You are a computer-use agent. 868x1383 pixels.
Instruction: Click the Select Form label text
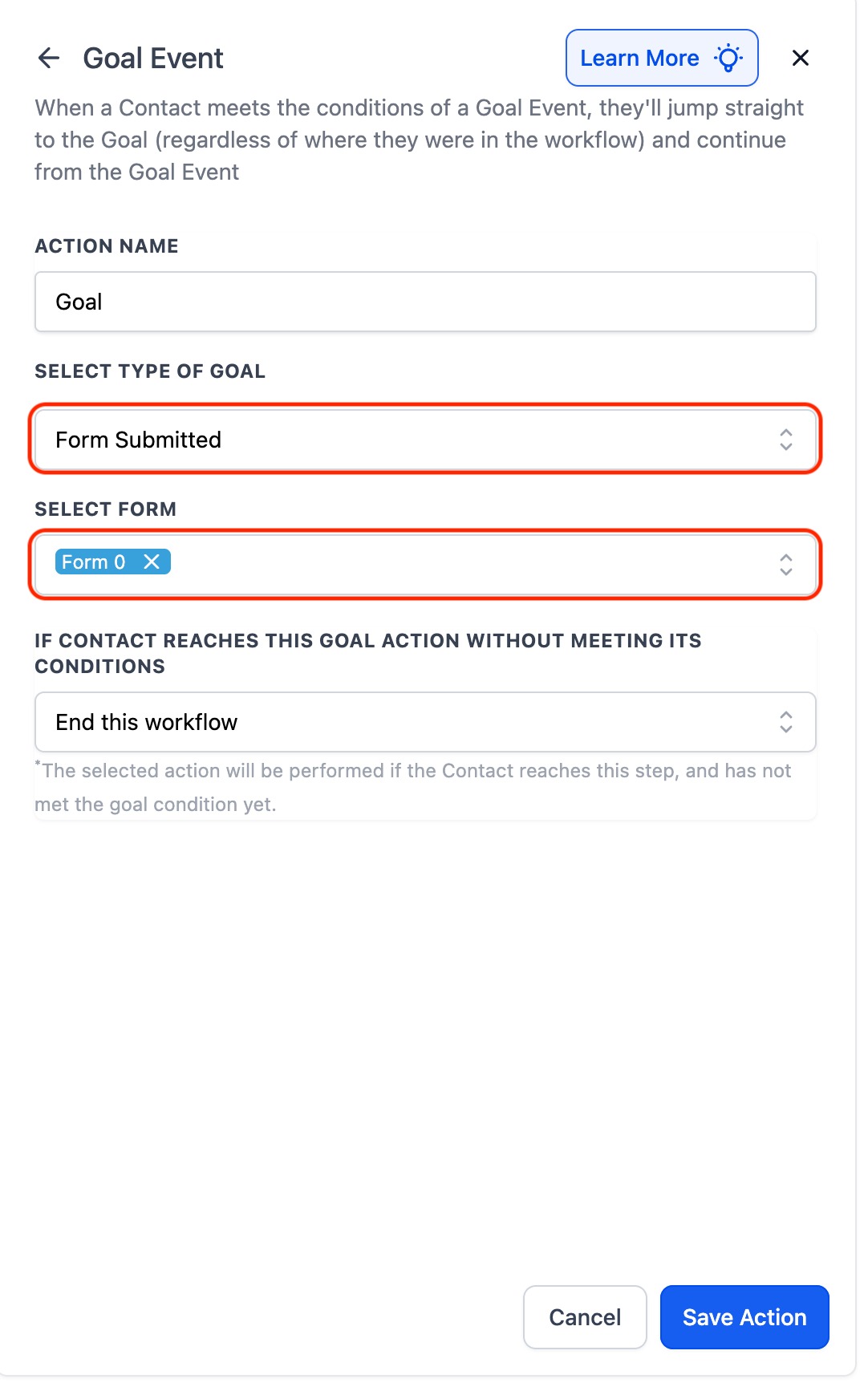(x=106, y=509)
